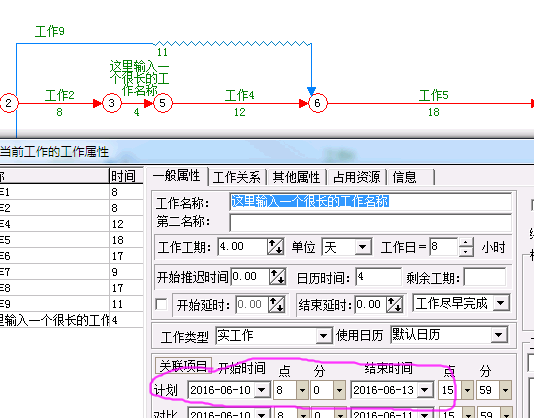
Task: Select the 工作4 label in diagram
Action: click(239, 95)
